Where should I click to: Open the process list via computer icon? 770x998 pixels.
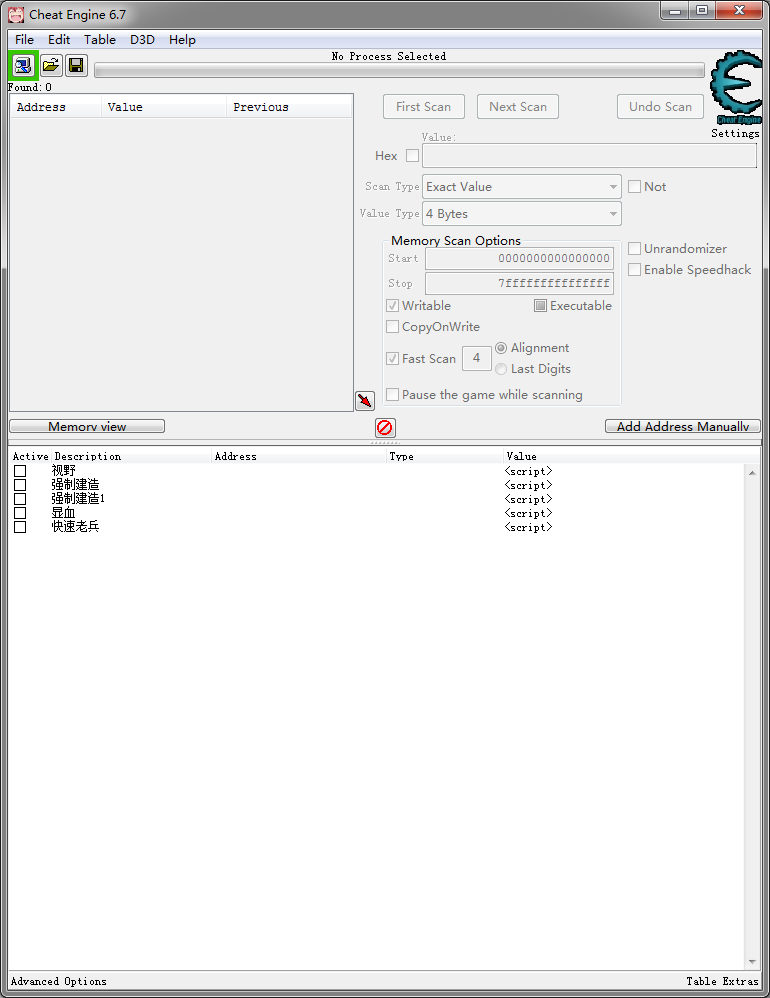point(24,66)
